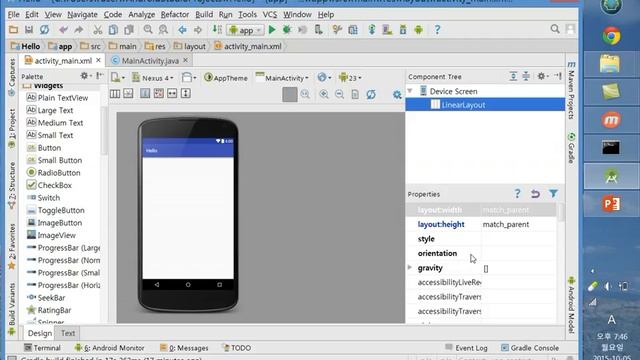This screenshot has height=360, width=640.
Task: Pick the CheckBox widget from Palette
Action: [49, 185]
